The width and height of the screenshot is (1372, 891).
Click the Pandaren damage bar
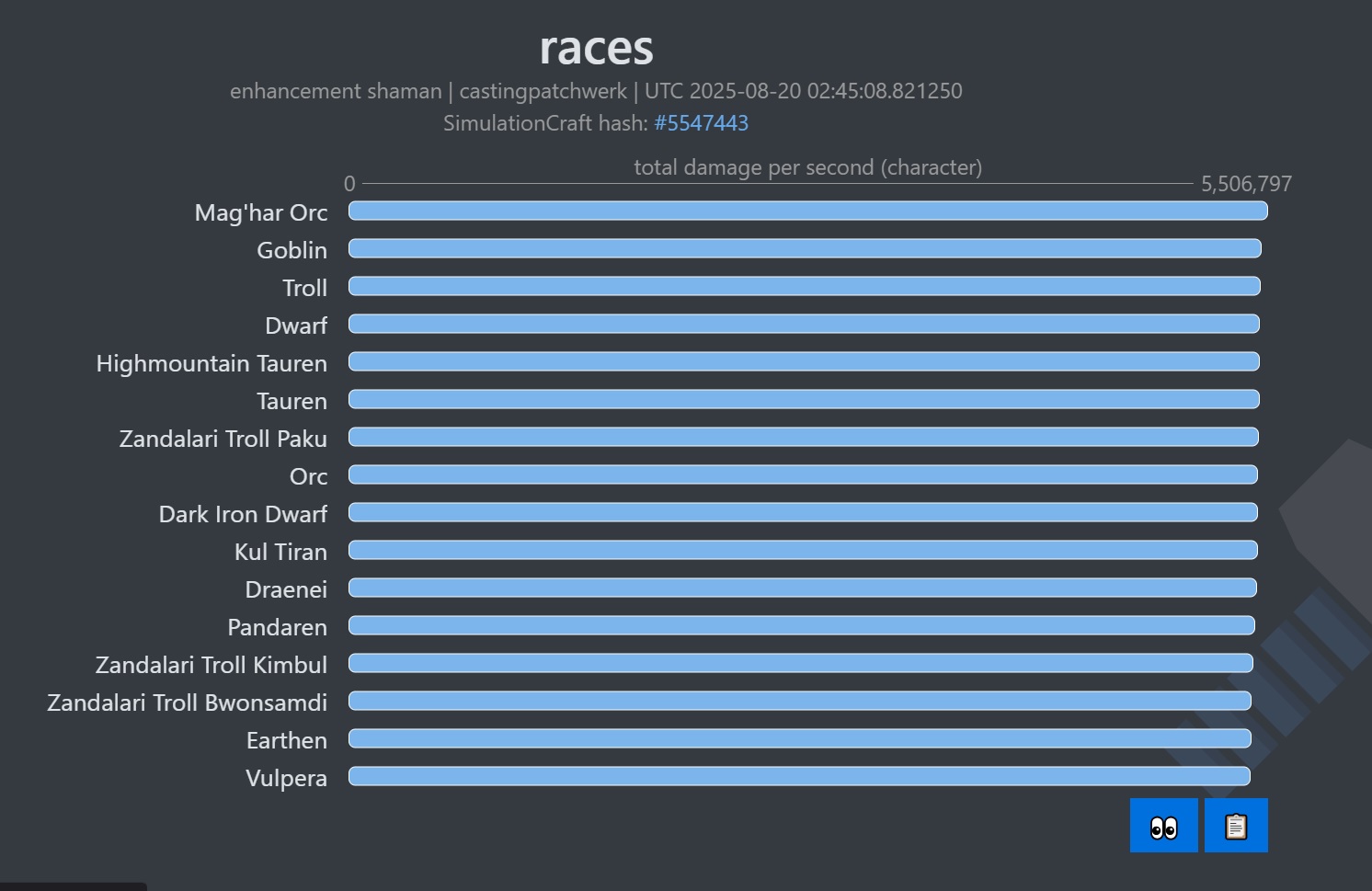point(802,626)
